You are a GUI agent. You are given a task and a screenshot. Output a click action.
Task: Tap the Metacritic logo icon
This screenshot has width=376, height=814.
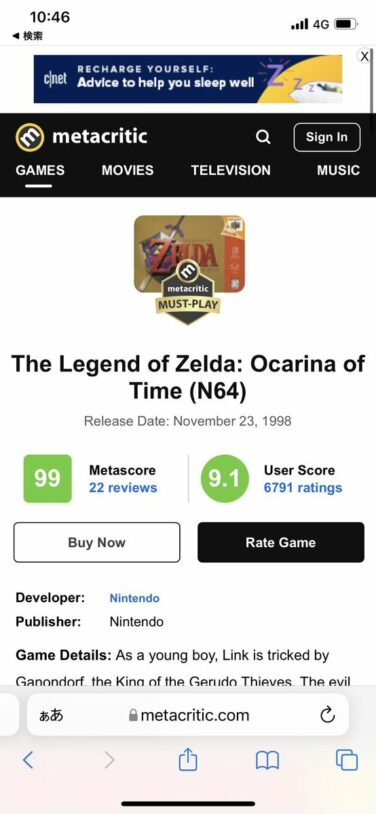coord(30,137)
